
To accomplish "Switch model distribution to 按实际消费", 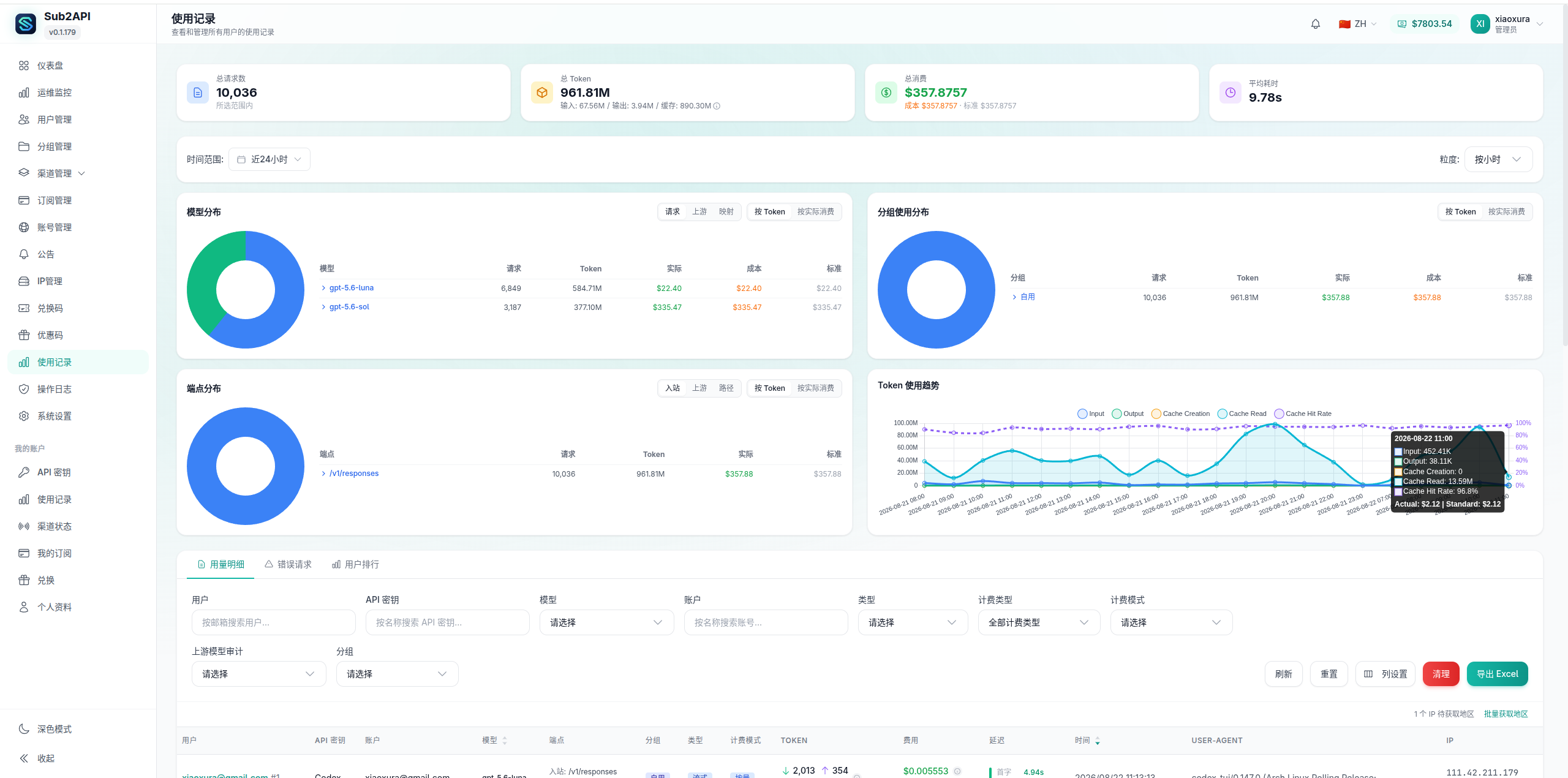I will point(815,211).
